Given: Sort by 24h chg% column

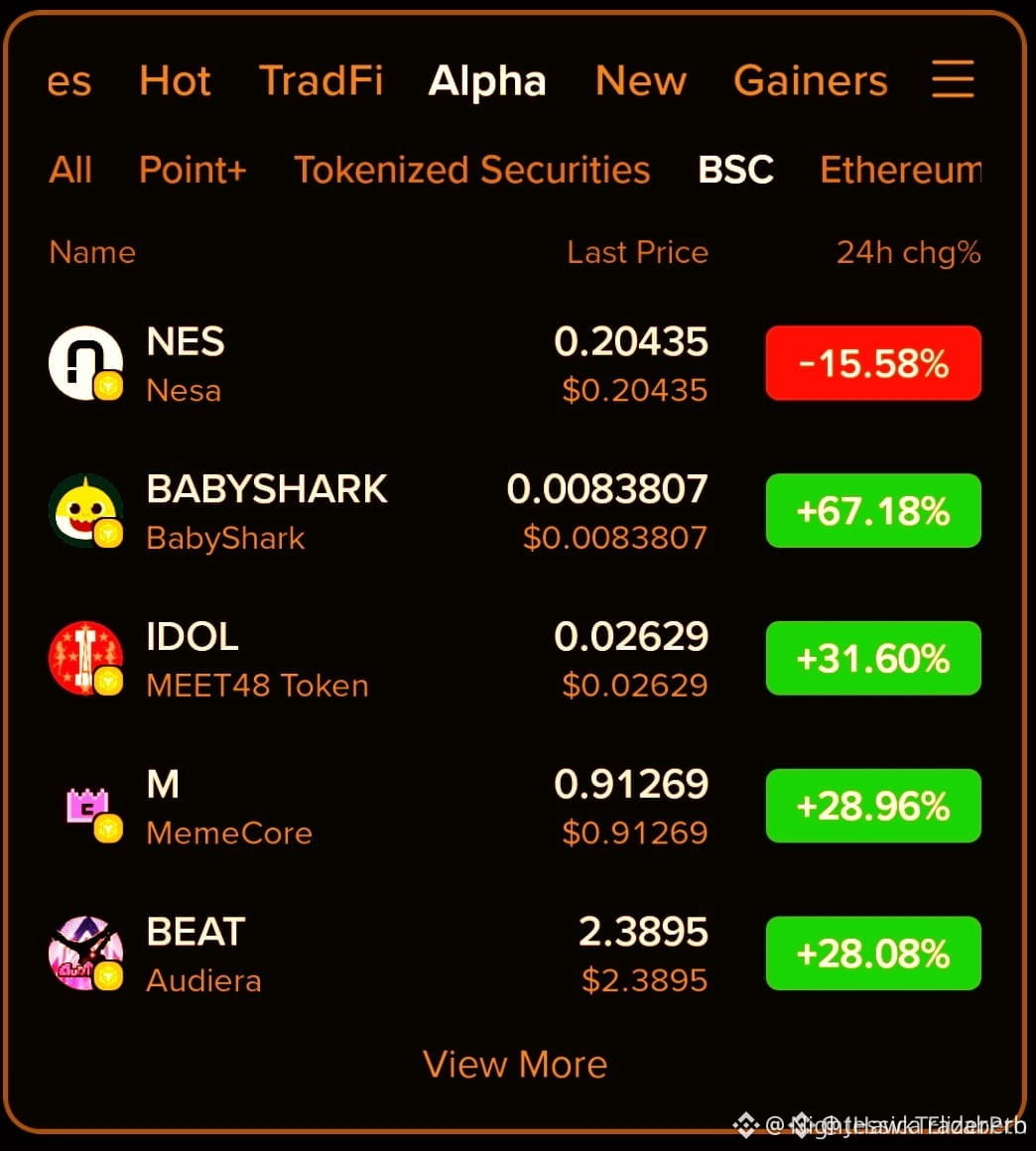Looking at the screenshot, I should (909, 252).
